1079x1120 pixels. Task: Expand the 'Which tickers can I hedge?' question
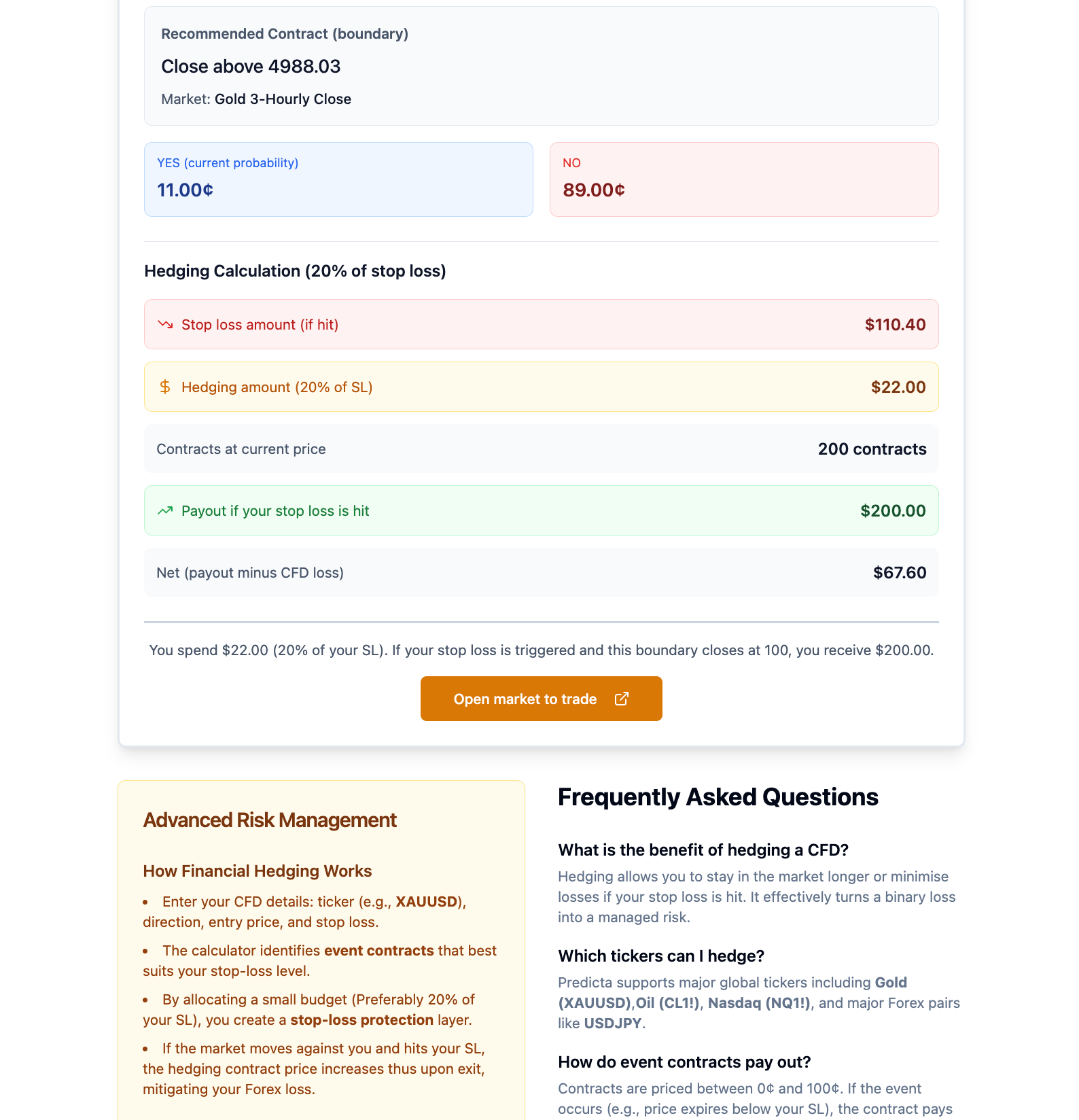(x=660, y=956)
